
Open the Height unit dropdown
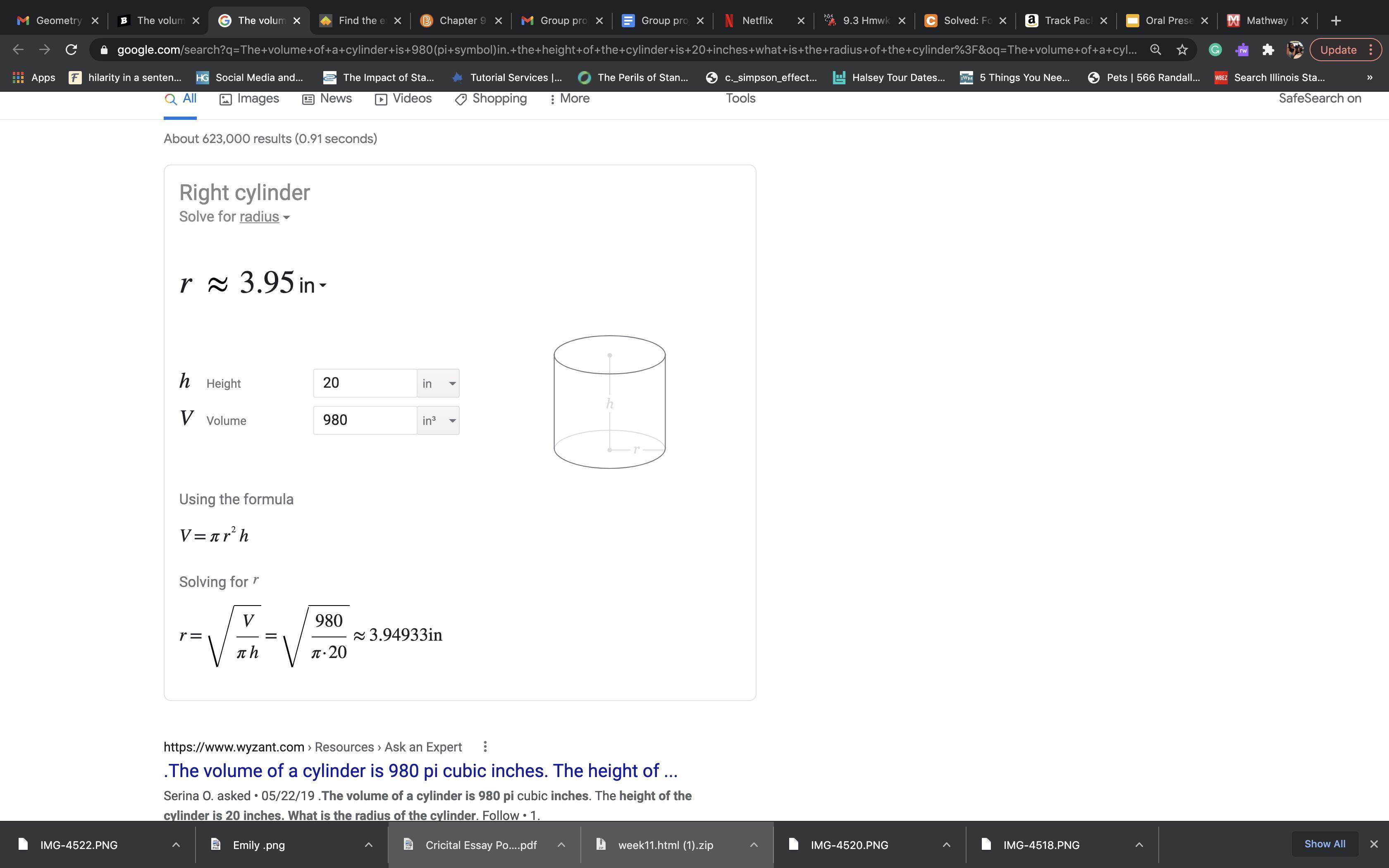click(x=438, y=384)
